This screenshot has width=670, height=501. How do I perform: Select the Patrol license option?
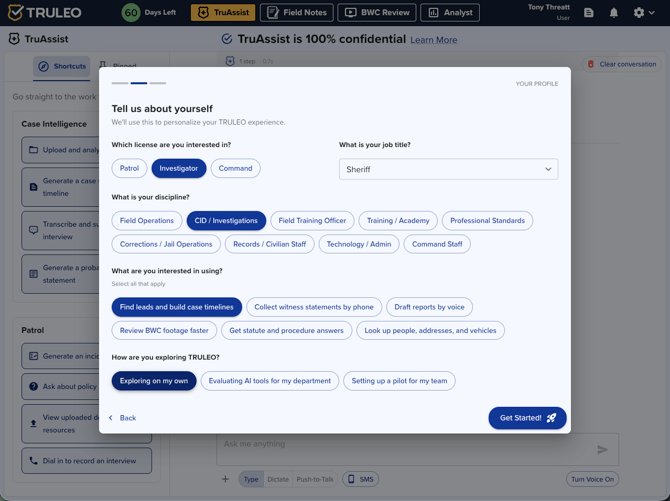(129, 168)
